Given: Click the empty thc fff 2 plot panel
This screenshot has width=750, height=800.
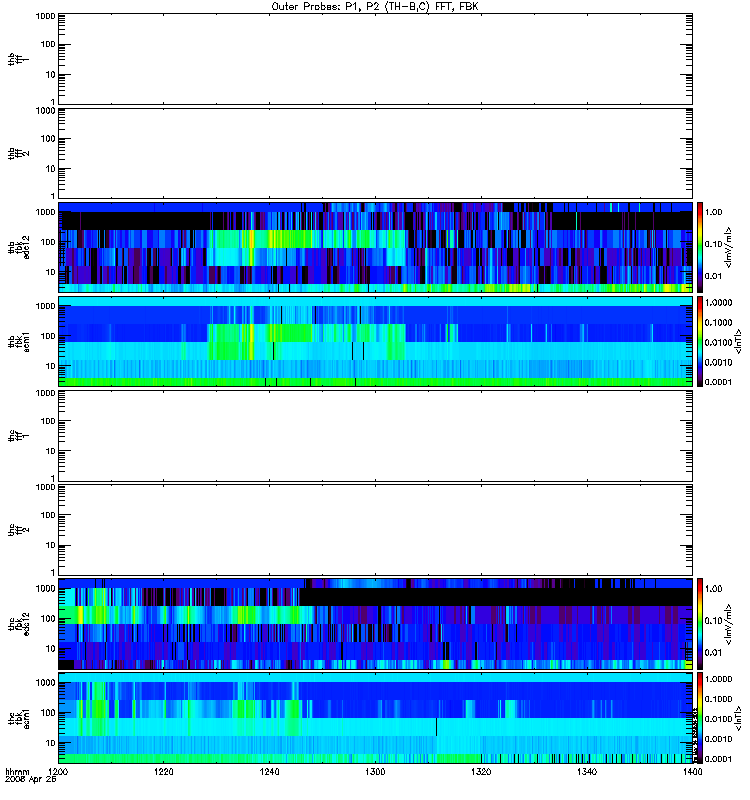Looking at the screenshot, I should click(x=375, y=530).
